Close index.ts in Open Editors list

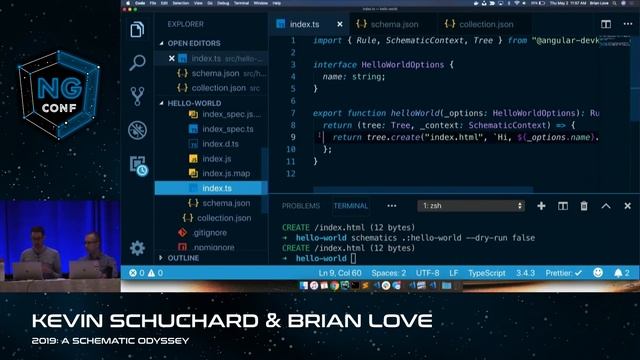coord(172,59)
